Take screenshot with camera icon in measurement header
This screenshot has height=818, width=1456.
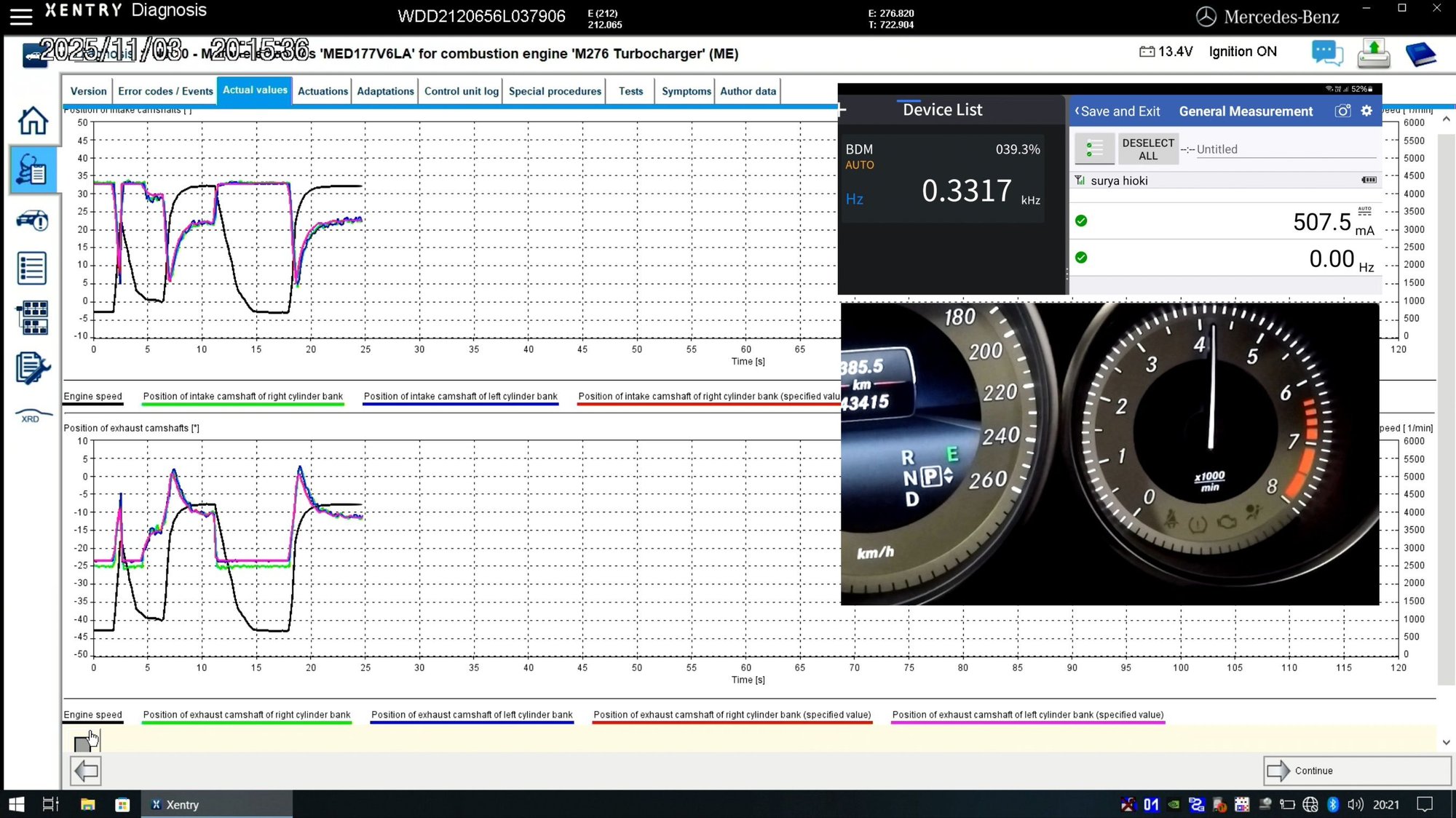tap(1342, 111)
